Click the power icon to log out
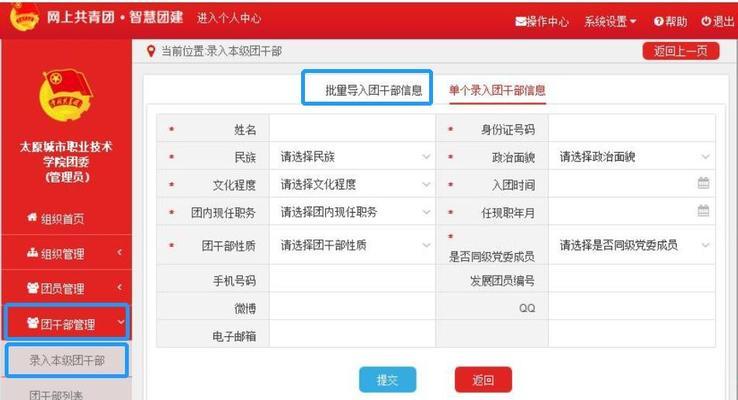Viewport: 738px width, 400px height. pyautogui.click(x=706, y=21)
